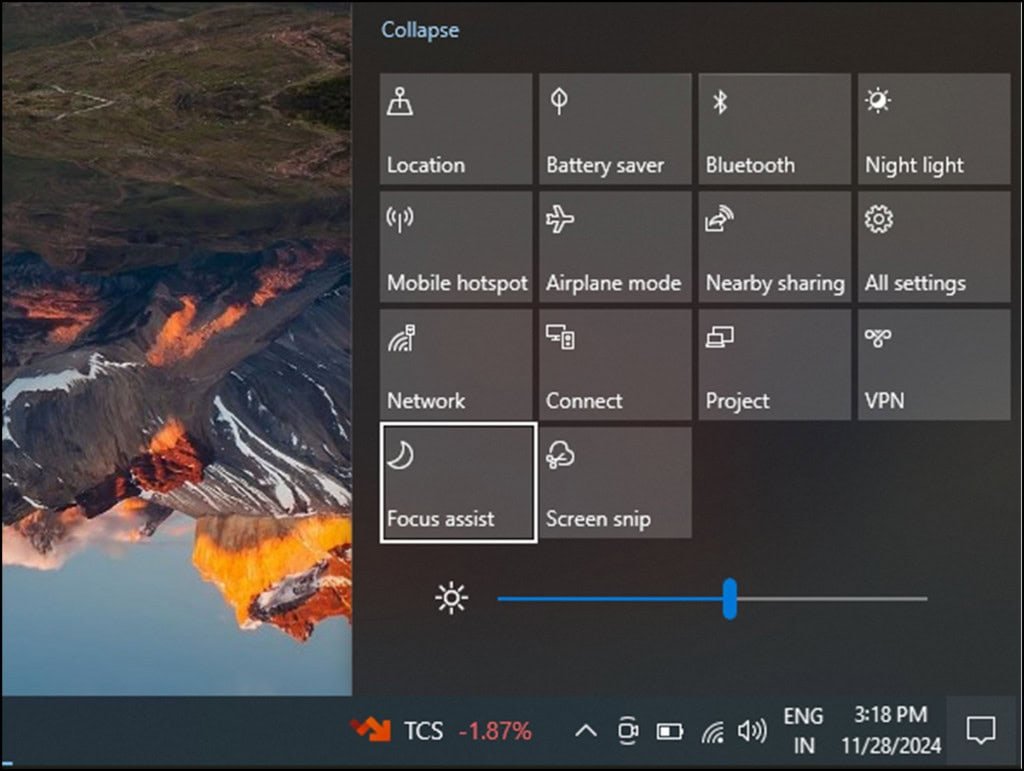1024x771 pixels.
Task: Click the brightness slider handle
Action: point(730,598)
